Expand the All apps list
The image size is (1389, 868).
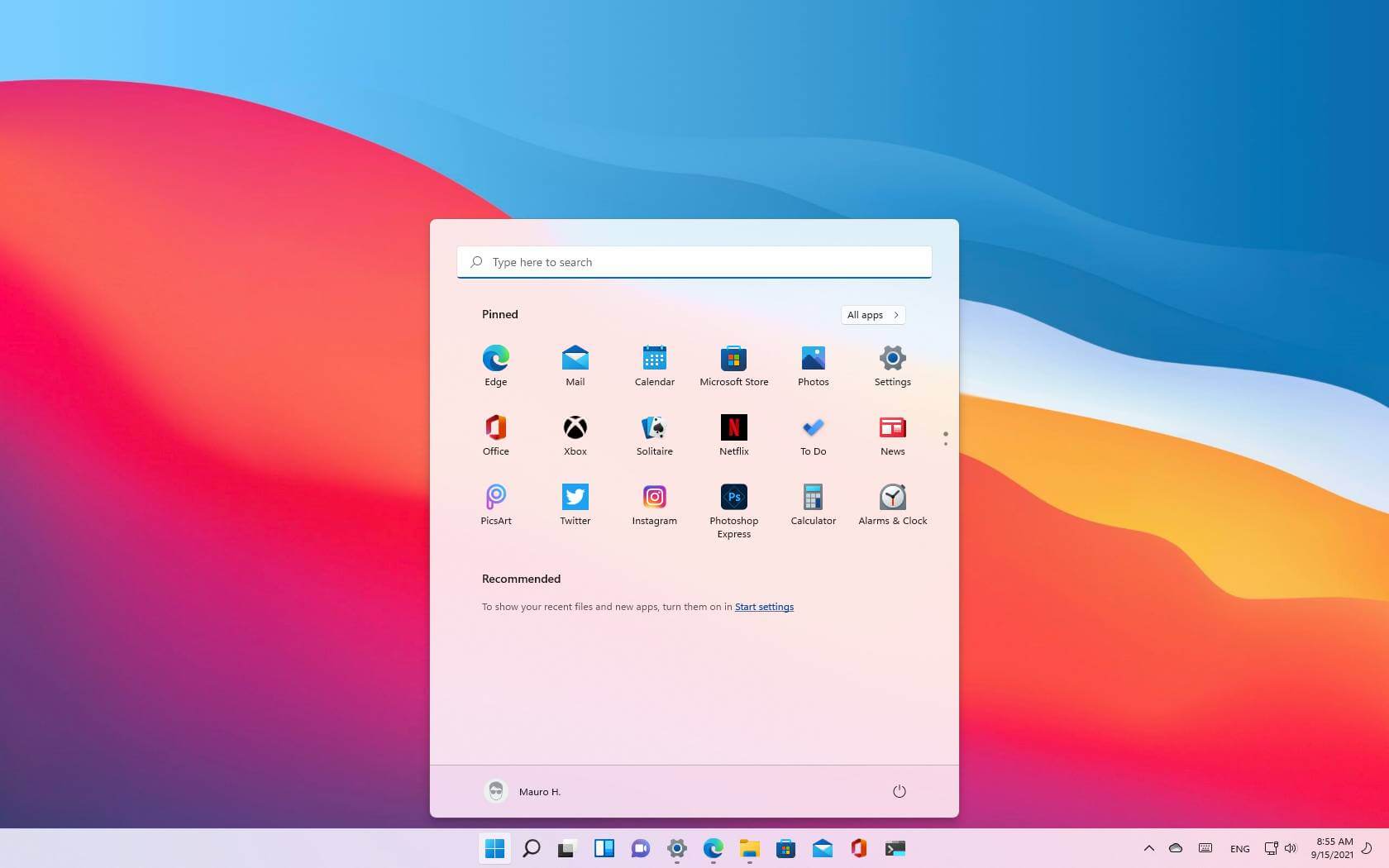click(872, 315)
